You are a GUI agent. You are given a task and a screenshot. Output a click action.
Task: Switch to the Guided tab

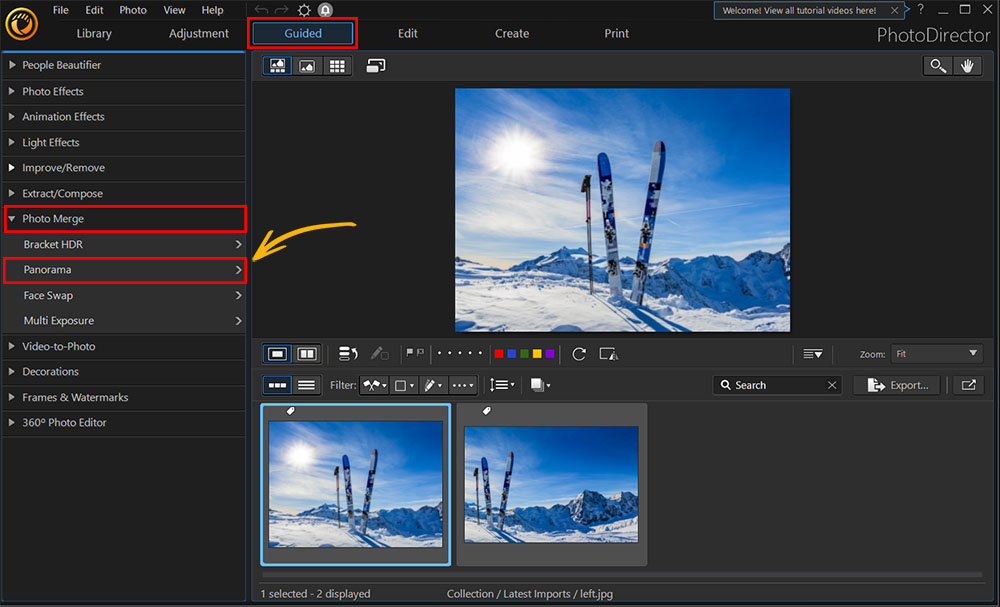pos(302,33)
